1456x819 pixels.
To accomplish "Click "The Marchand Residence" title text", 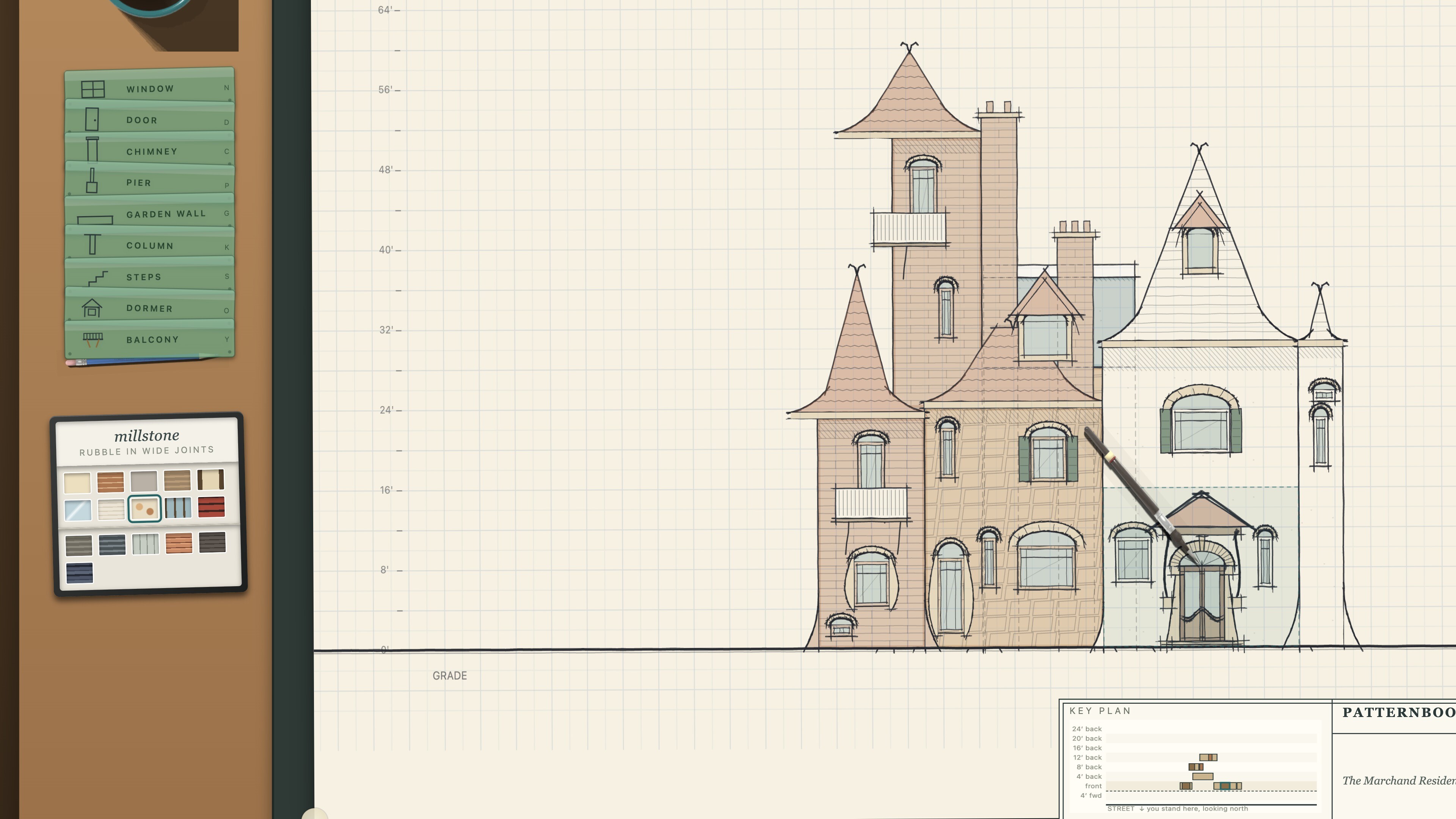I will [x=1399, y=781].
